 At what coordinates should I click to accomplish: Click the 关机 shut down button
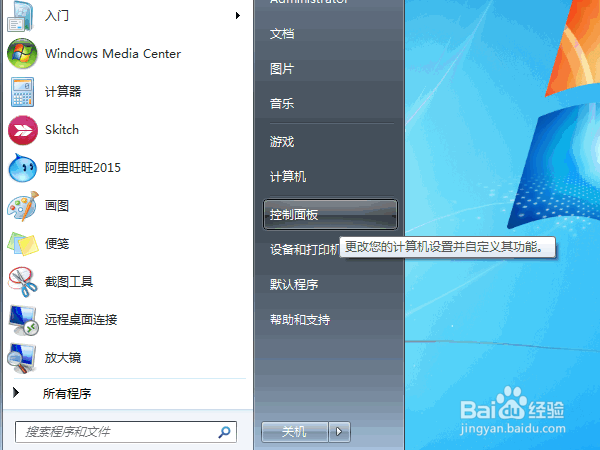pyautogui.click(x=295, y=432)
